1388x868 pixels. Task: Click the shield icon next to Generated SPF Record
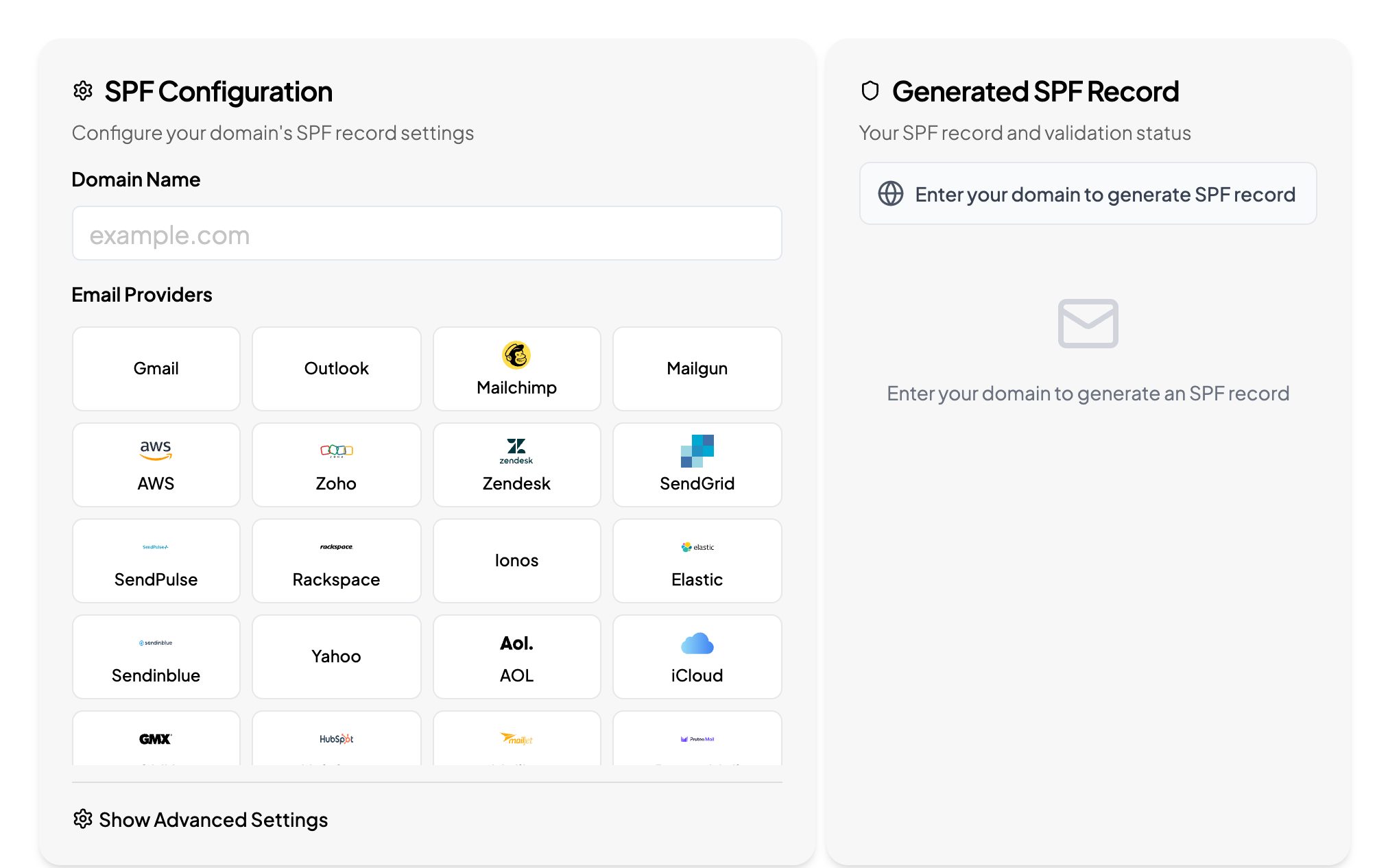pos(870,91)
